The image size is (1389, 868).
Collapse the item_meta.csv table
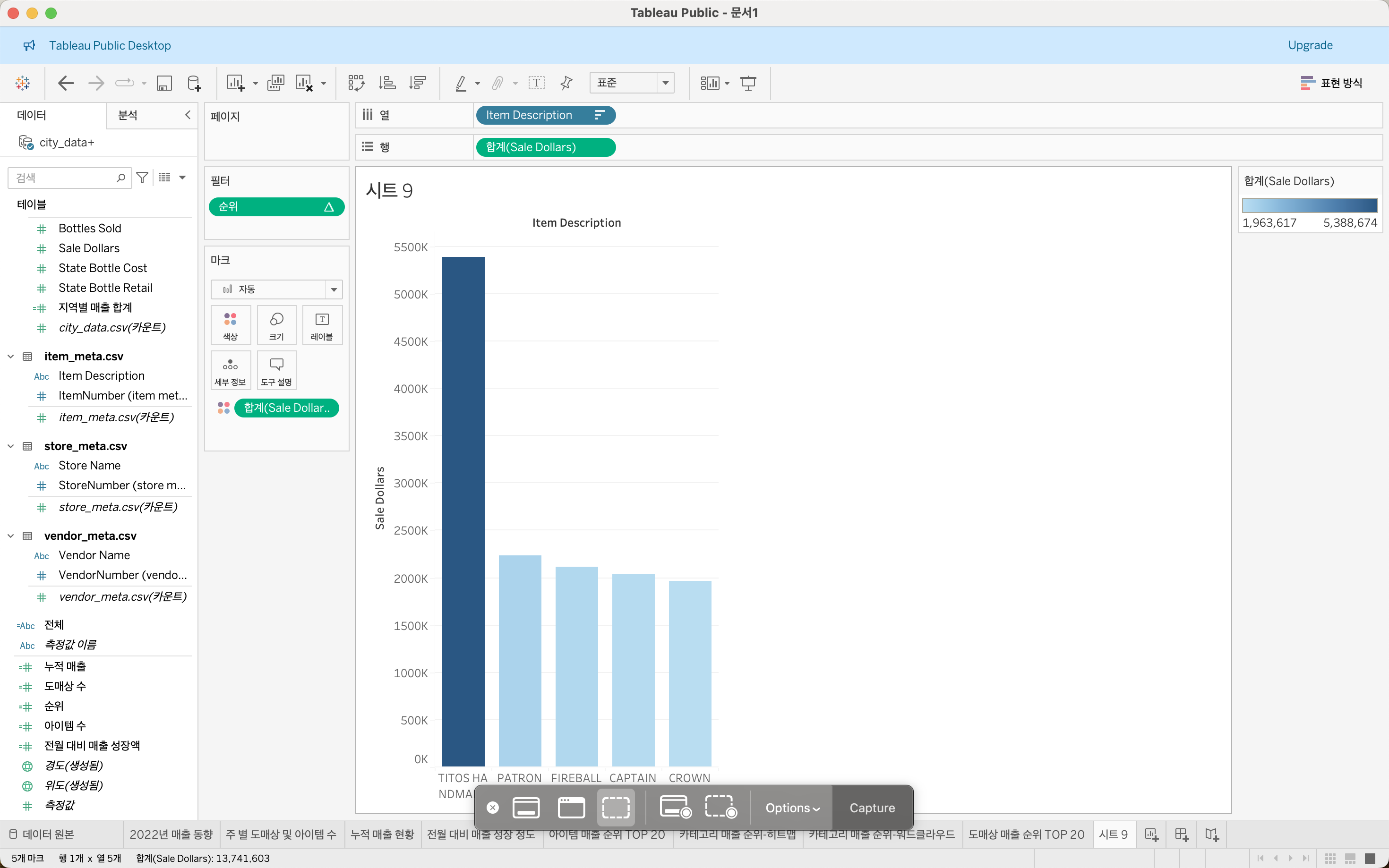(10, 357)
